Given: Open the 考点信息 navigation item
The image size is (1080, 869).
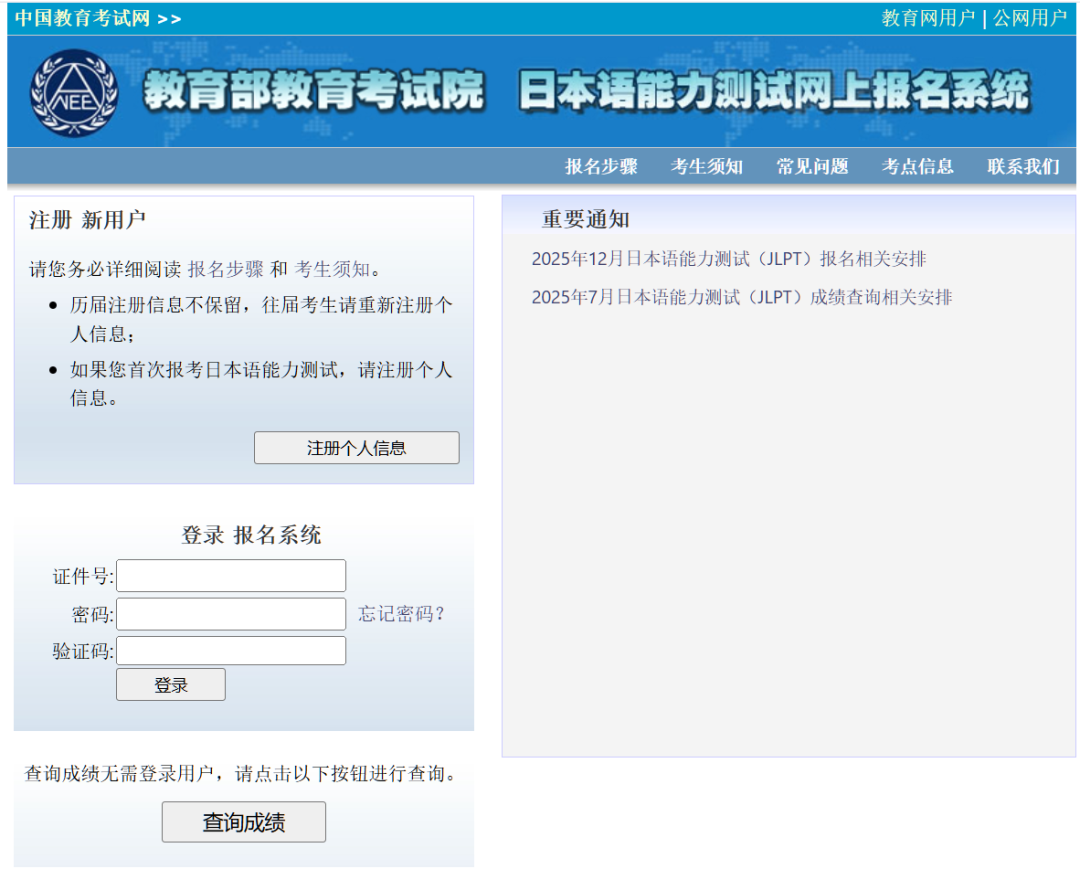Looking at the screenshot, I should pyautogui.click(x=917, y=167).
